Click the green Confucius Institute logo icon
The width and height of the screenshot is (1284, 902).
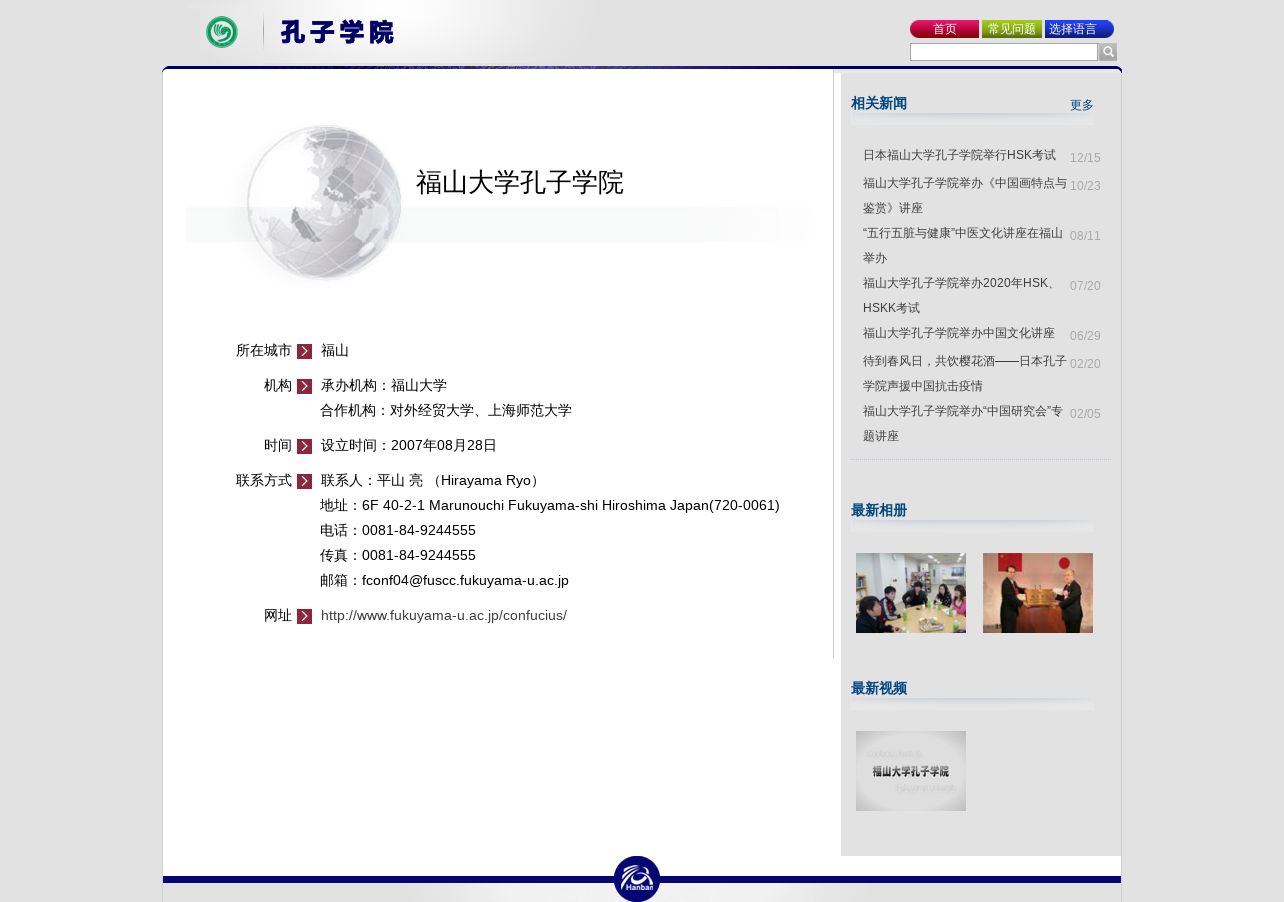tap(222, 32)
